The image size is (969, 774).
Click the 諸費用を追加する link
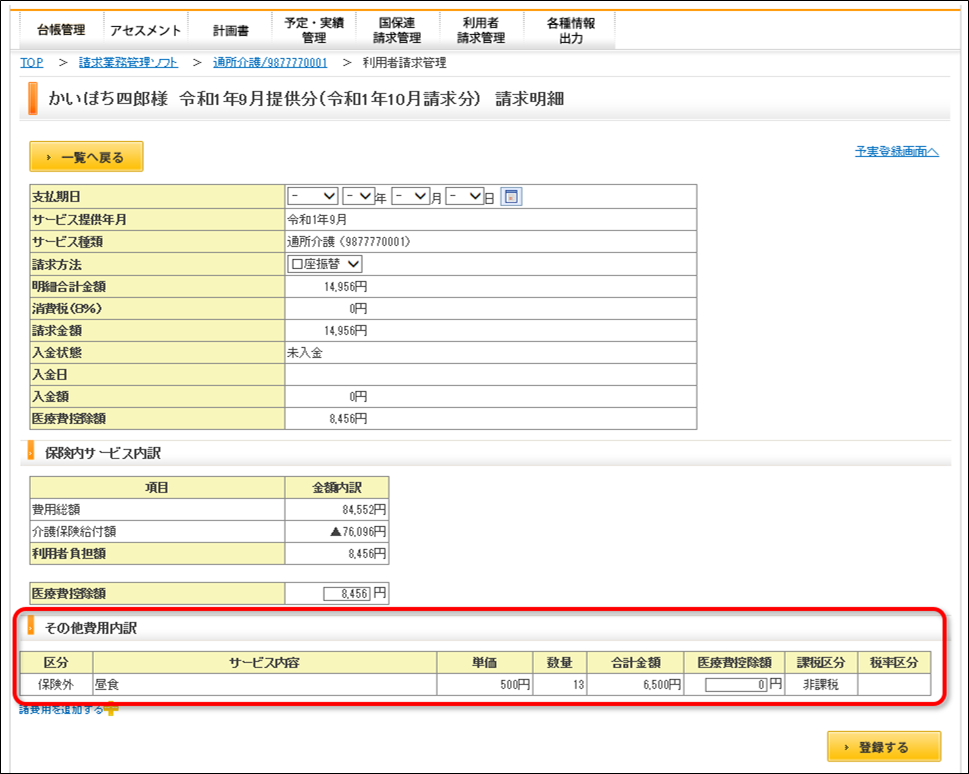[61, 710]
